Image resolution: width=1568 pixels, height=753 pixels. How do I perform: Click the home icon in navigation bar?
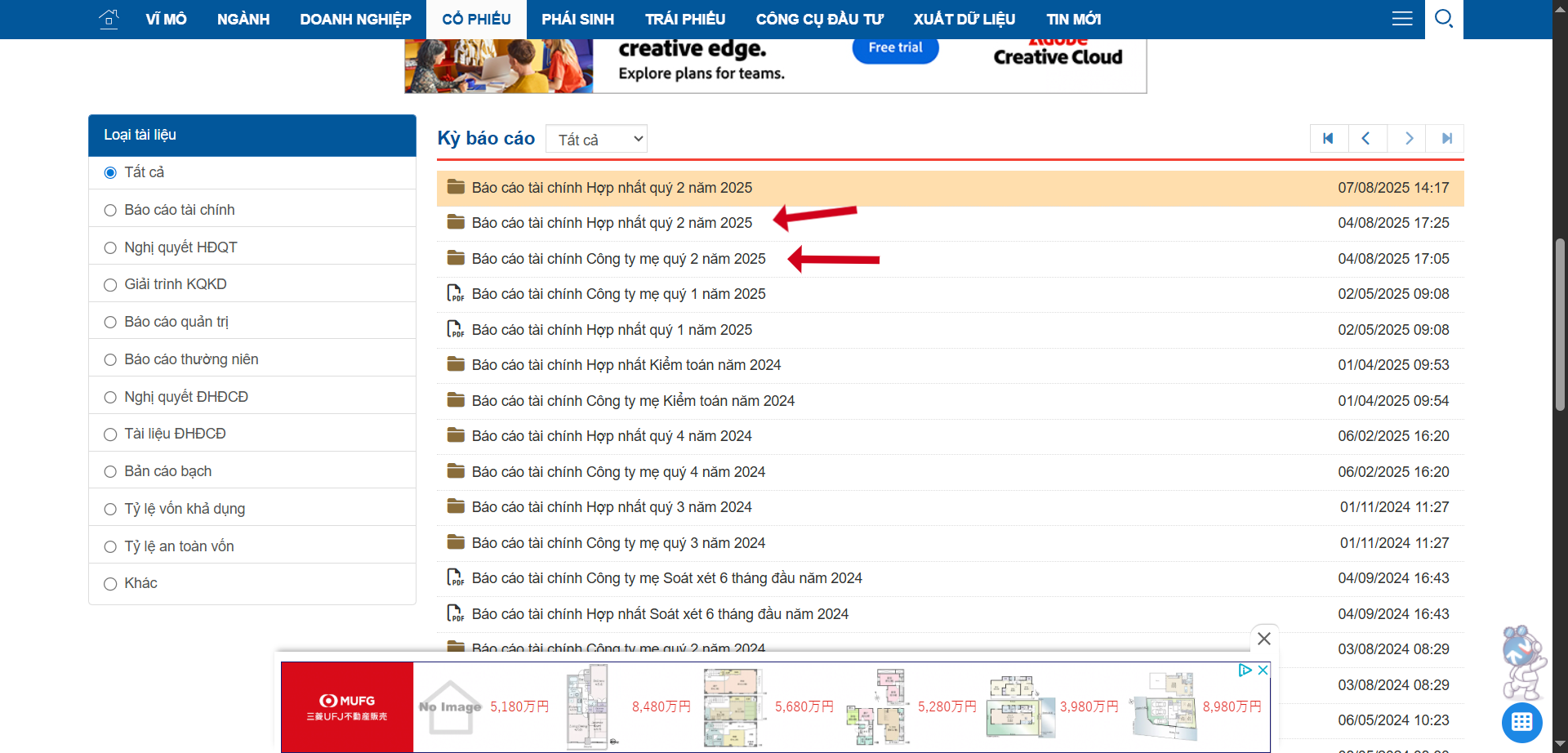coord(109,19)
